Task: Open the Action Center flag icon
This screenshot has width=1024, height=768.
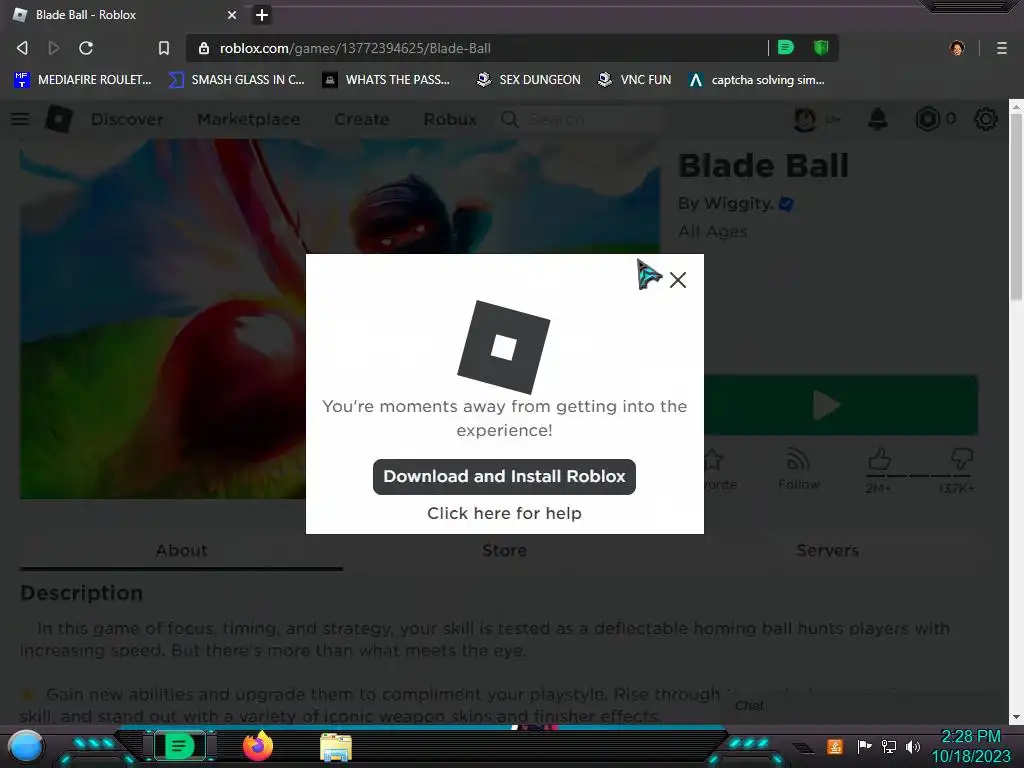Action: (864, 746)
